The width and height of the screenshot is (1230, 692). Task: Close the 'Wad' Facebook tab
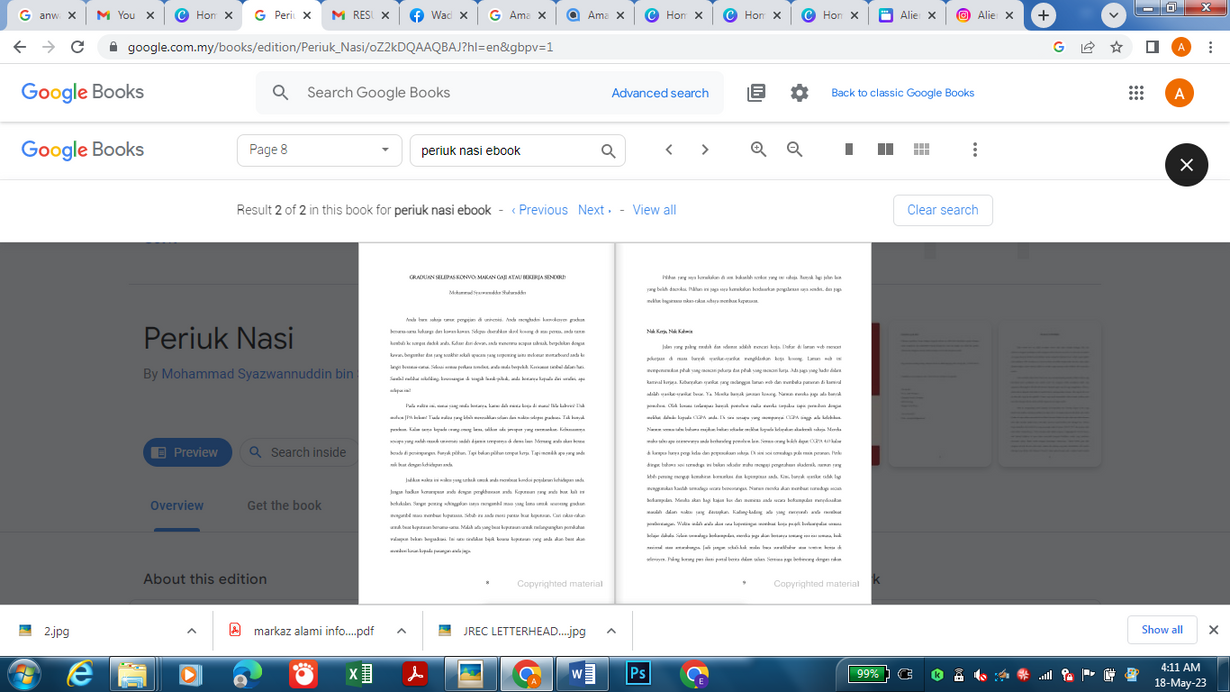463,16
